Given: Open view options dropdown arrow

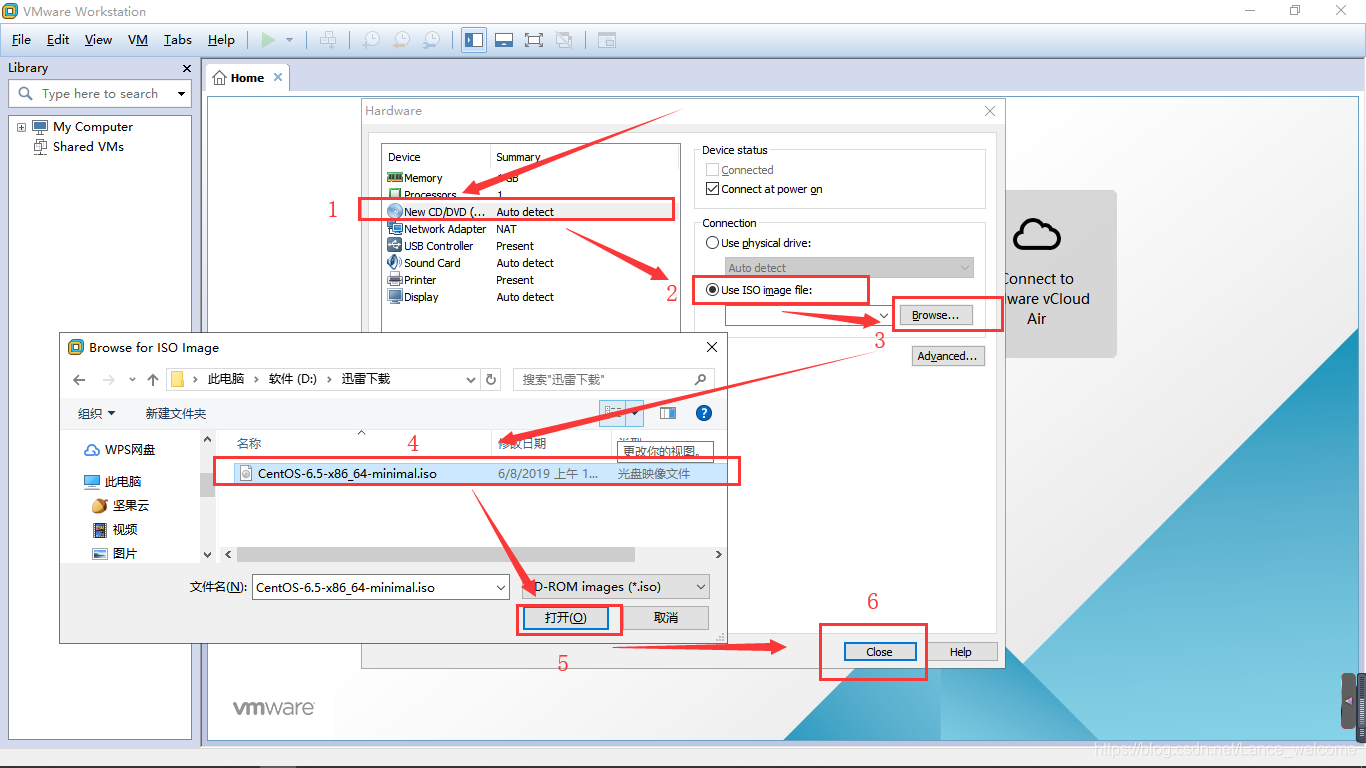Looking at the screenshot, I should 635,413.
